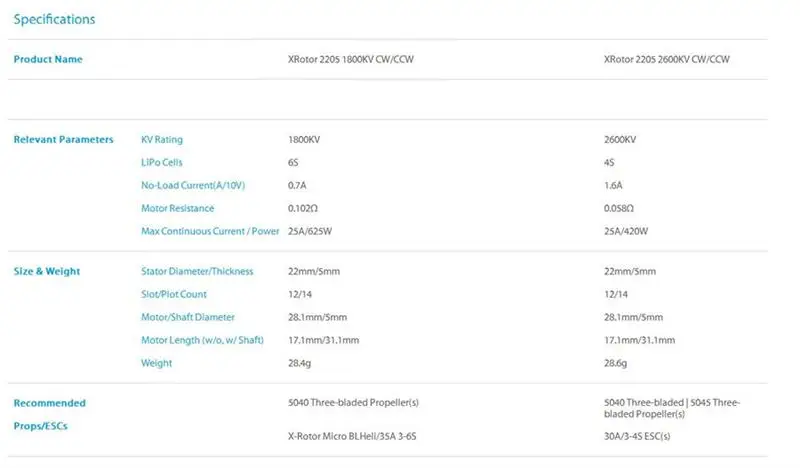Screen dimensions: 800x468
Task: Select the 6S LiPo cells value
Action: [x=293, y=162]
